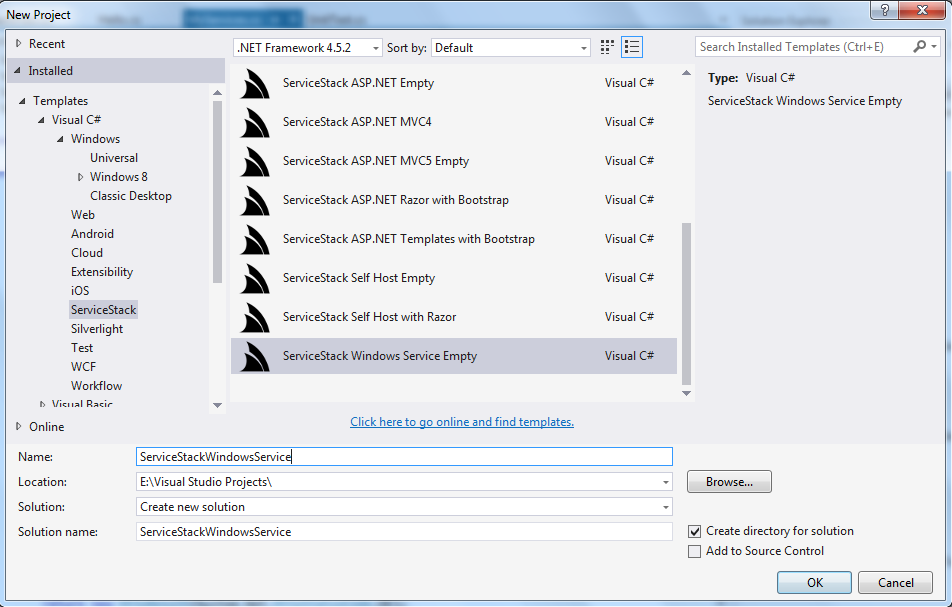The image size is (952, 607).
Task: Select the WCF template category
Action: point(84,367)
